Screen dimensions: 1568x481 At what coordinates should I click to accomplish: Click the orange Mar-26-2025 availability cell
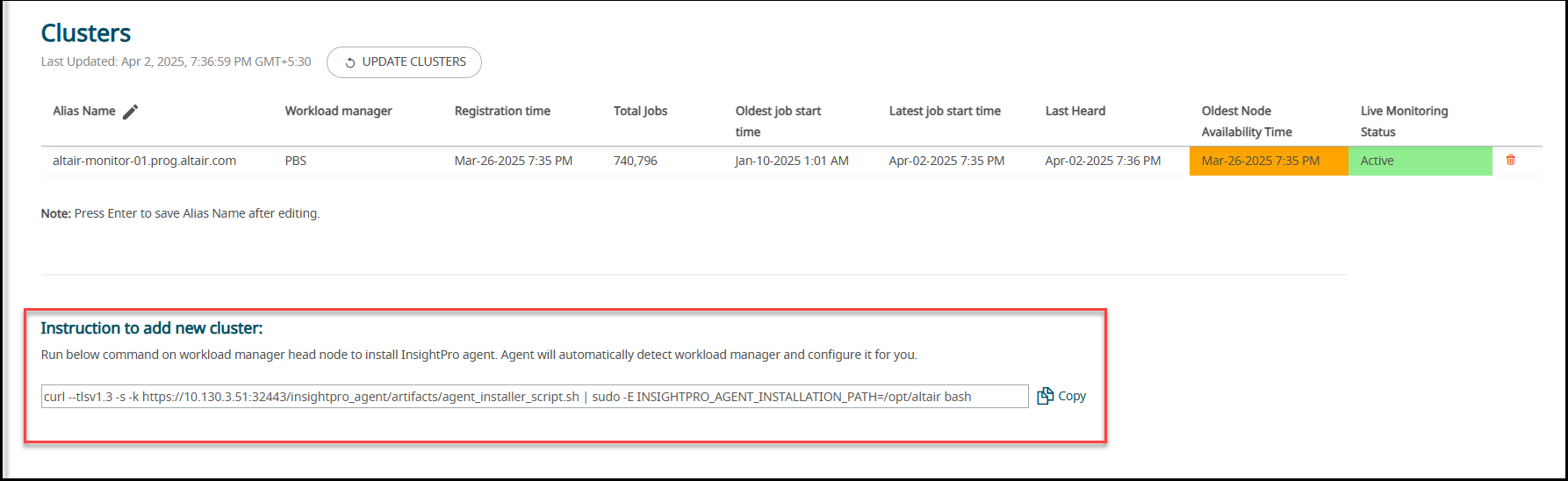(1268, 161)
